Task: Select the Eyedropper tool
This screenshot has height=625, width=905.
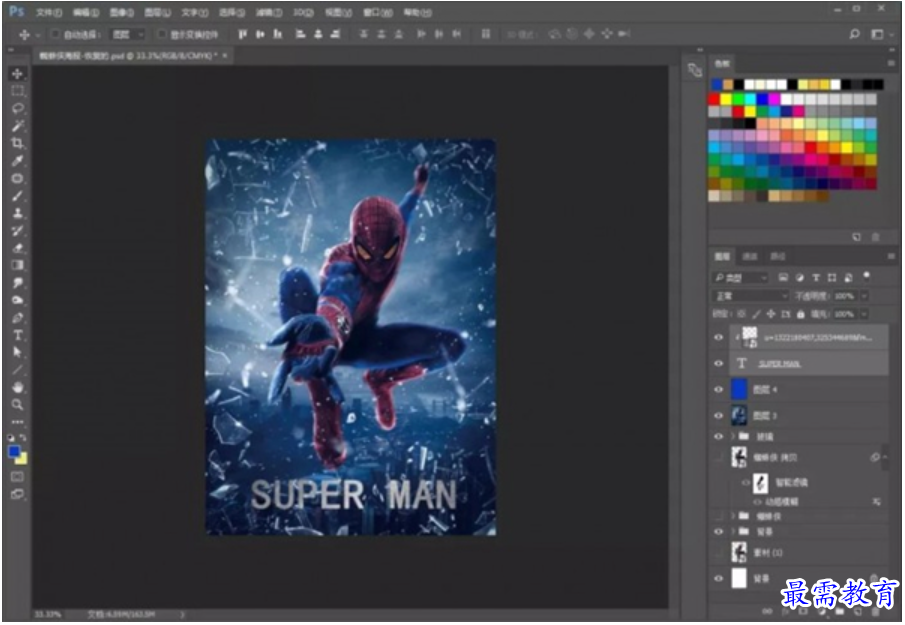Action: [x=17, y=160]
